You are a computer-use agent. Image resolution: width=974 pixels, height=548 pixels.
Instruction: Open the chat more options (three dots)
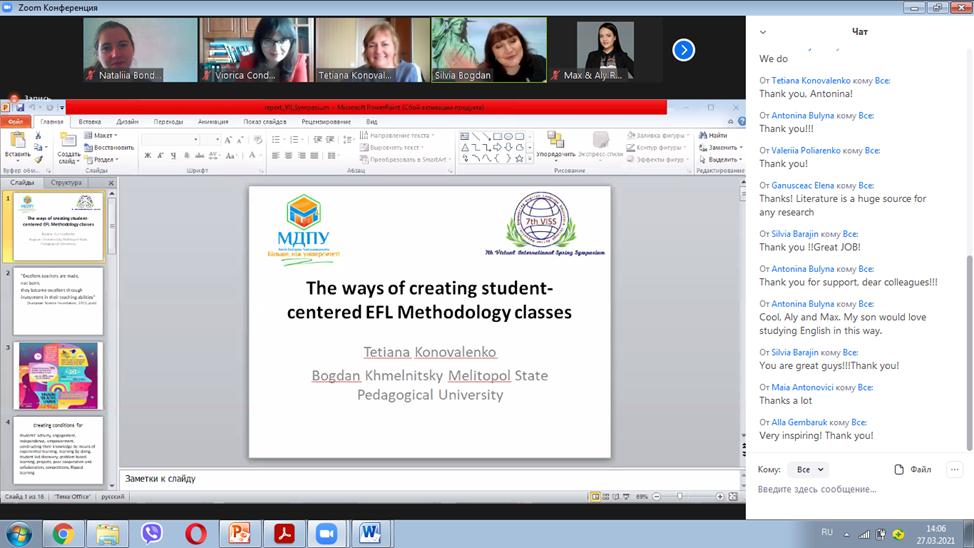click(954, 469)
